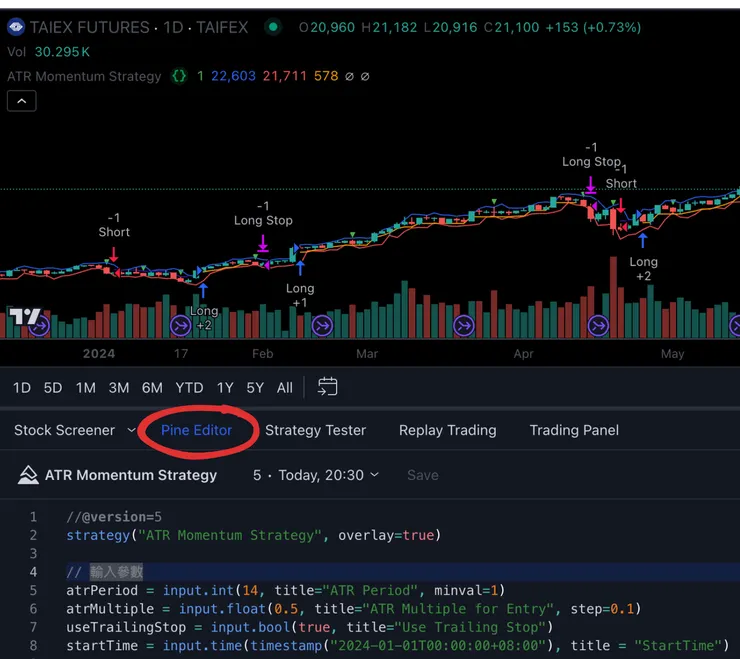The height and width of the screenshot is (659, 740).
Task: Select the 5D time range
Action: tap(53, 388)
